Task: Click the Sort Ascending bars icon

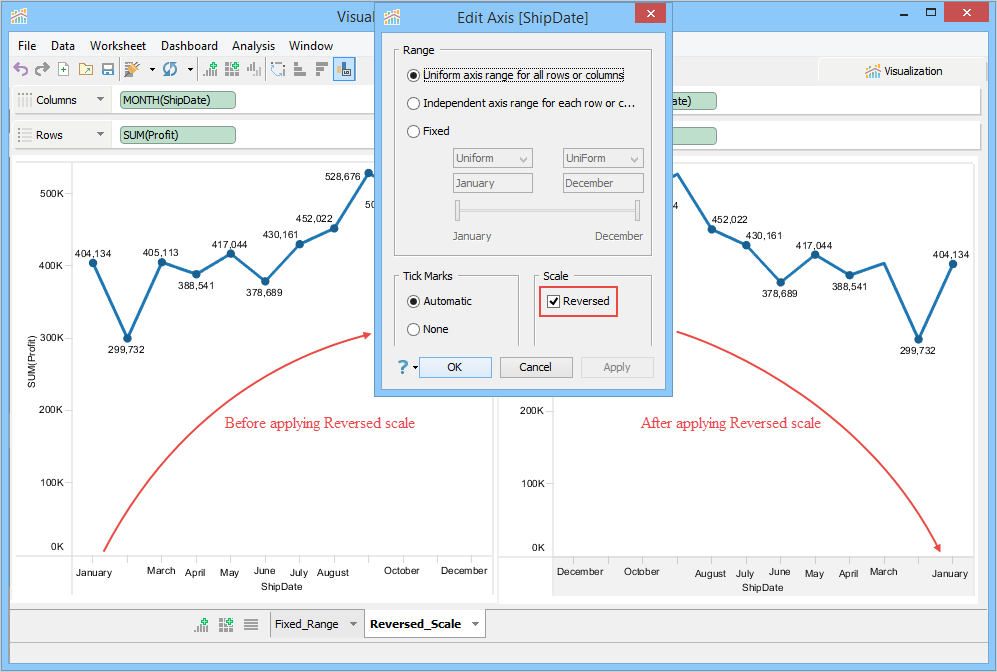Action: [x=300, y=69]
